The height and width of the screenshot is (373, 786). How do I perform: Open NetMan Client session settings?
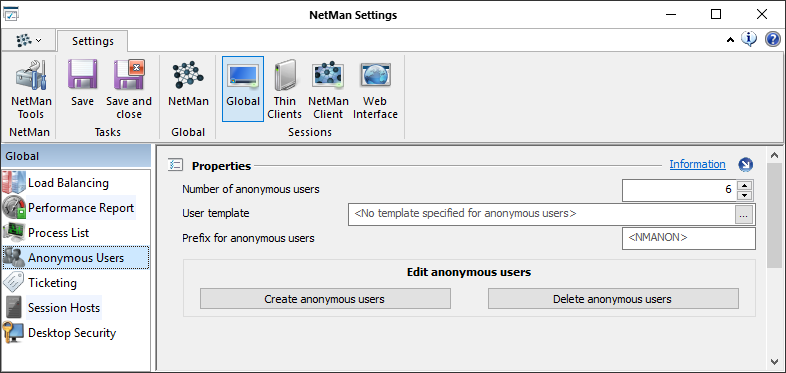point(328,90)
